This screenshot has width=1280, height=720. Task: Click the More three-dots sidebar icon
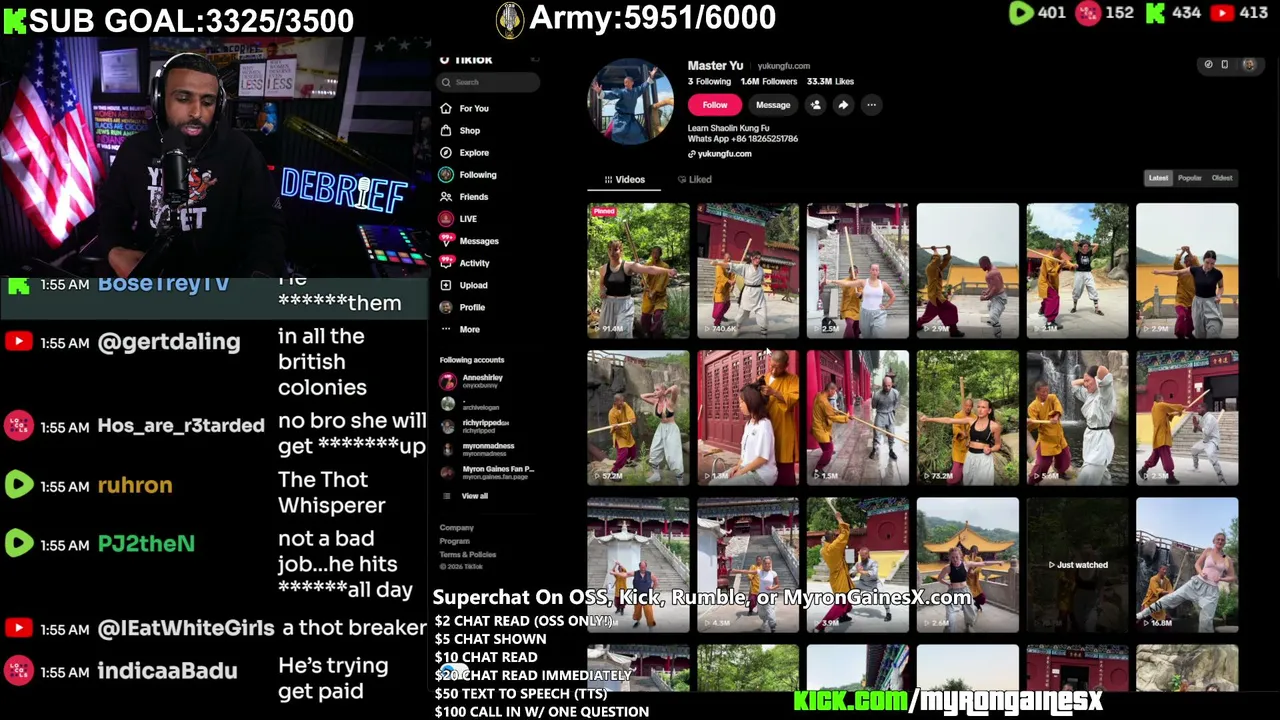tap(446, 329)
